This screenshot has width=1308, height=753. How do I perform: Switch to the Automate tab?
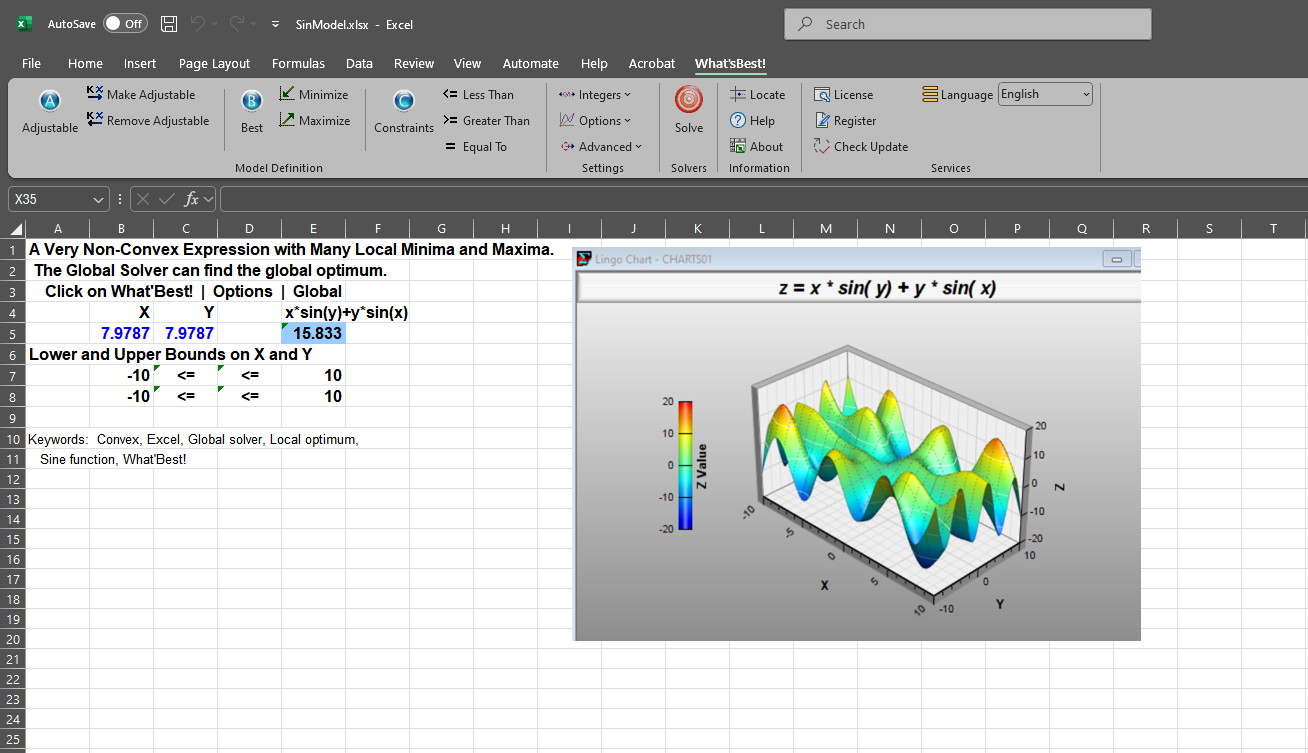point(530,63)
